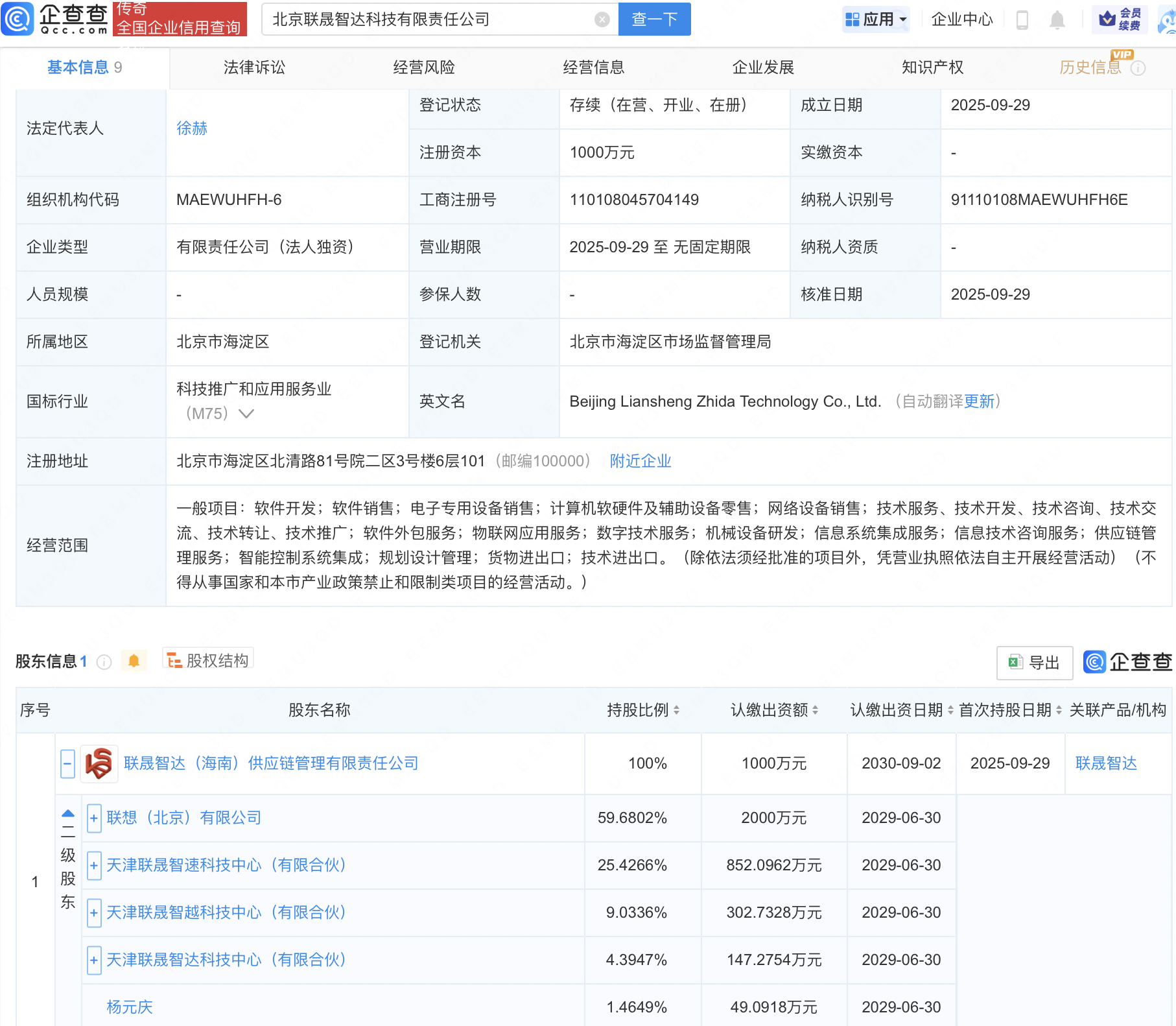Click the 联晟智达 shareholder company logo
Screen dimensions: 1176x1026
[99, 763]
